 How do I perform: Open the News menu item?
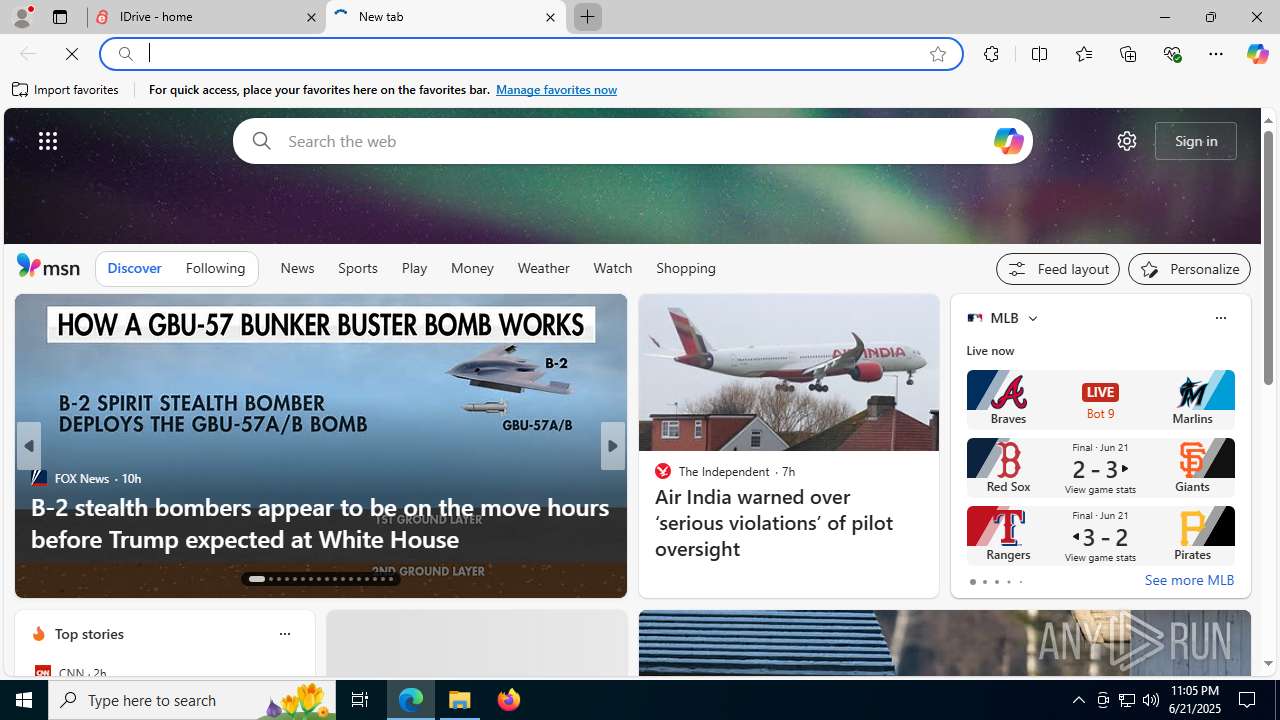point(297,268)
